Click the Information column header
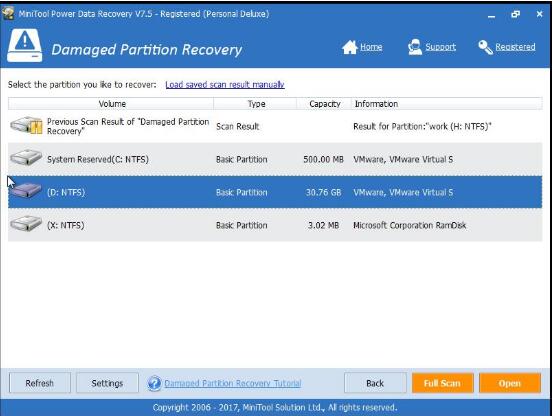552x416 pixels. click(x=446, y=104)
